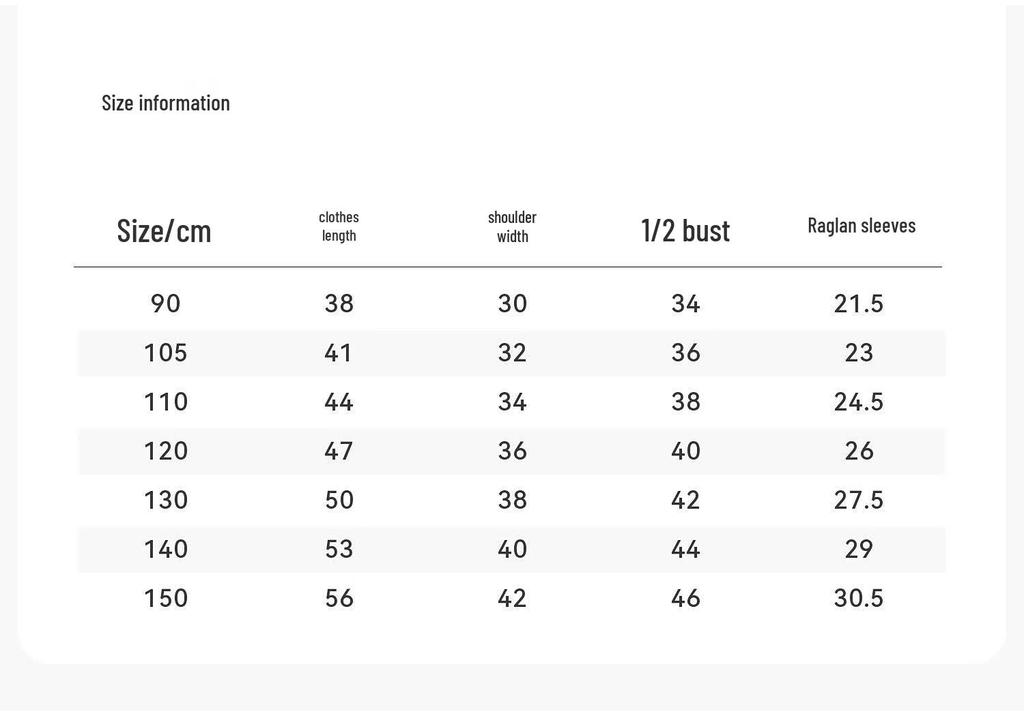The image size is (1024, 716).
Task: Click size 105 row label
Action: point(166,353)
